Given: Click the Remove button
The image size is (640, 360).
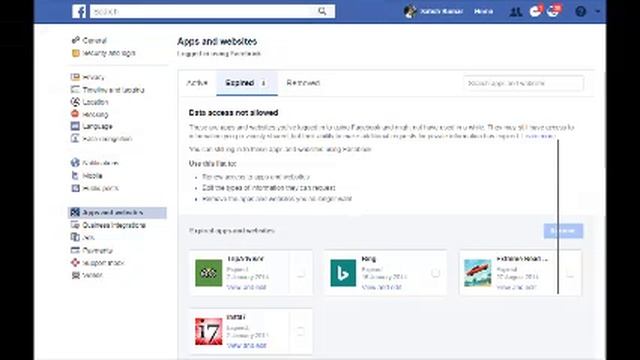Looking at the screenshot, I should tap(563, 231).
